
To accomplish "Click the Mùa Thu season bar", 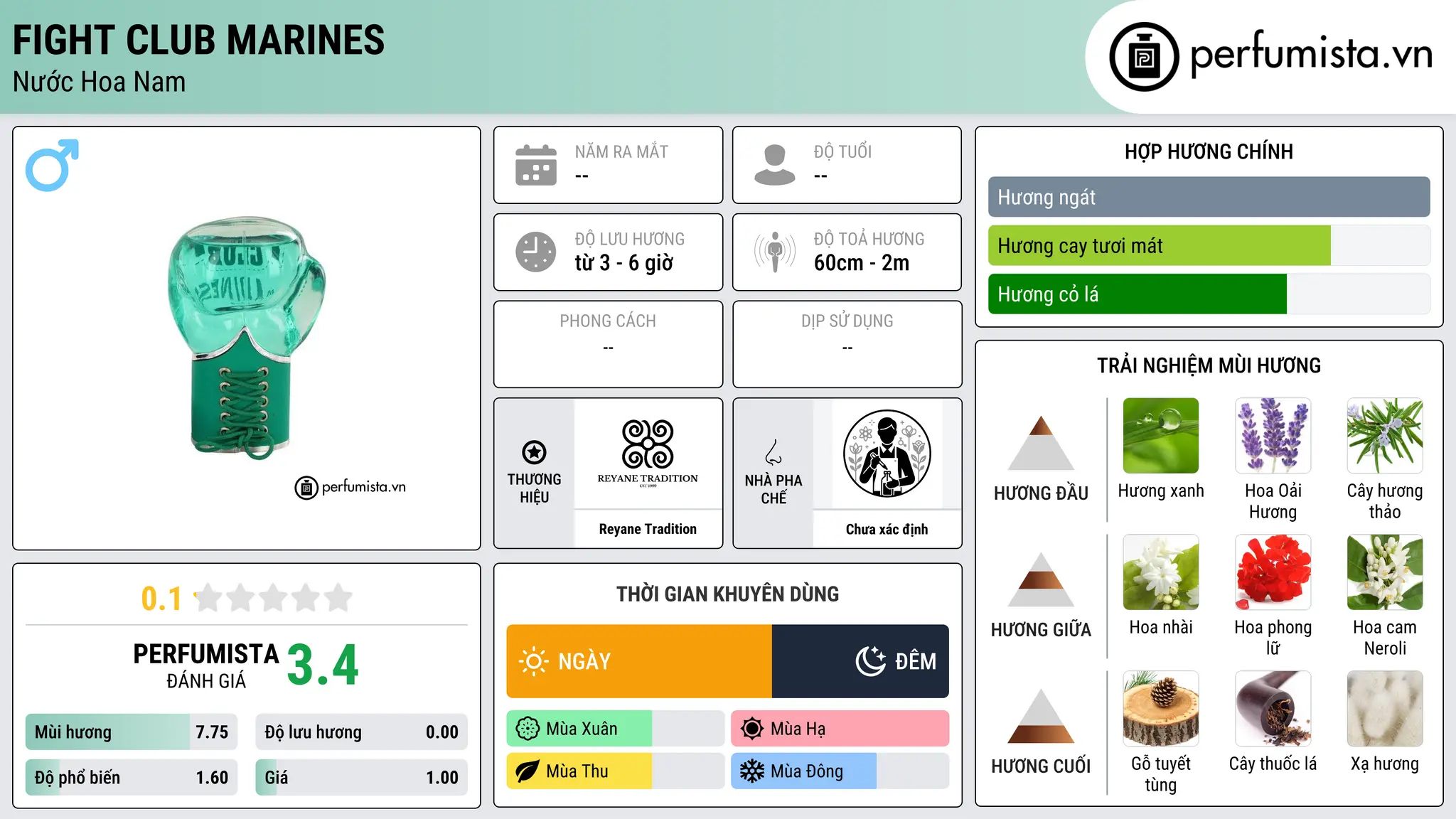I will click(x=616, y=771).
